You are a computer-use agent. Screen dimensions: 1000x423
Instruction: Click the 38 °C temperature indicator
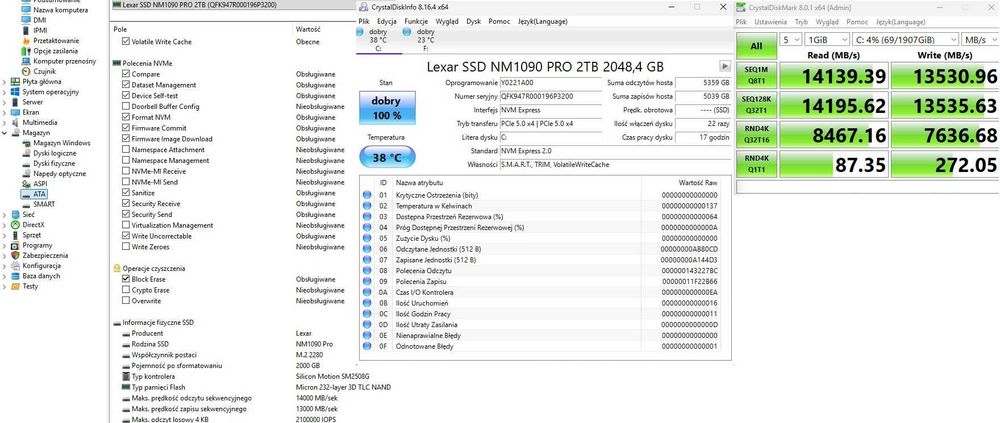point(386,157)
